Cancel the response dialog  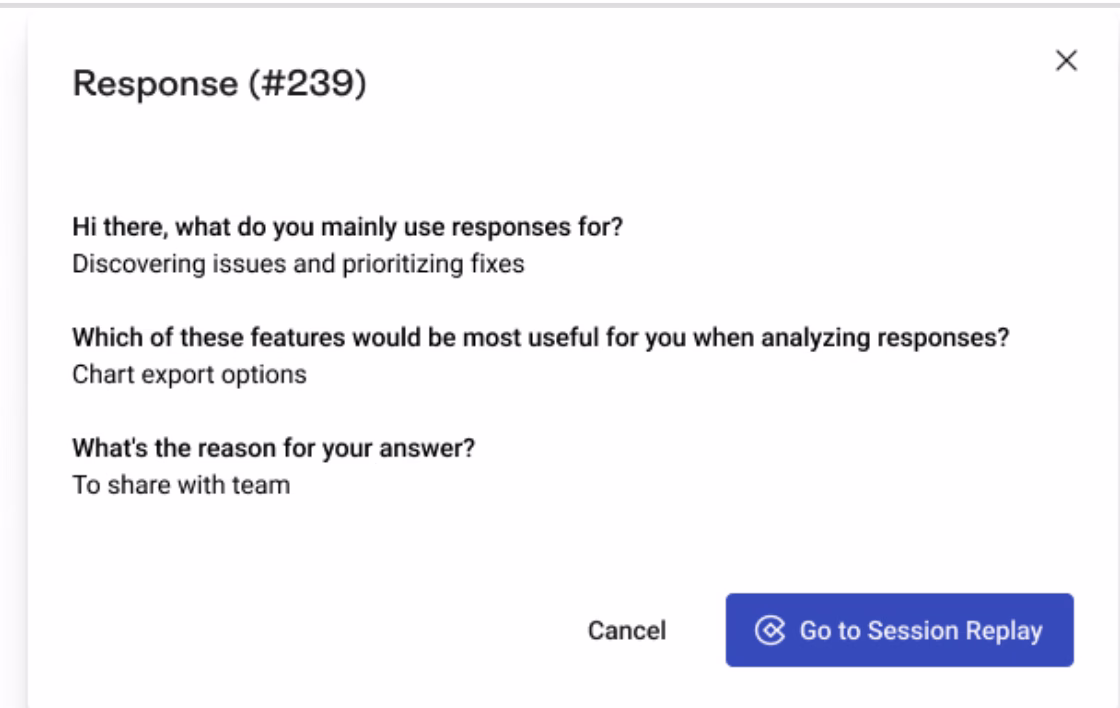[626, 630]
